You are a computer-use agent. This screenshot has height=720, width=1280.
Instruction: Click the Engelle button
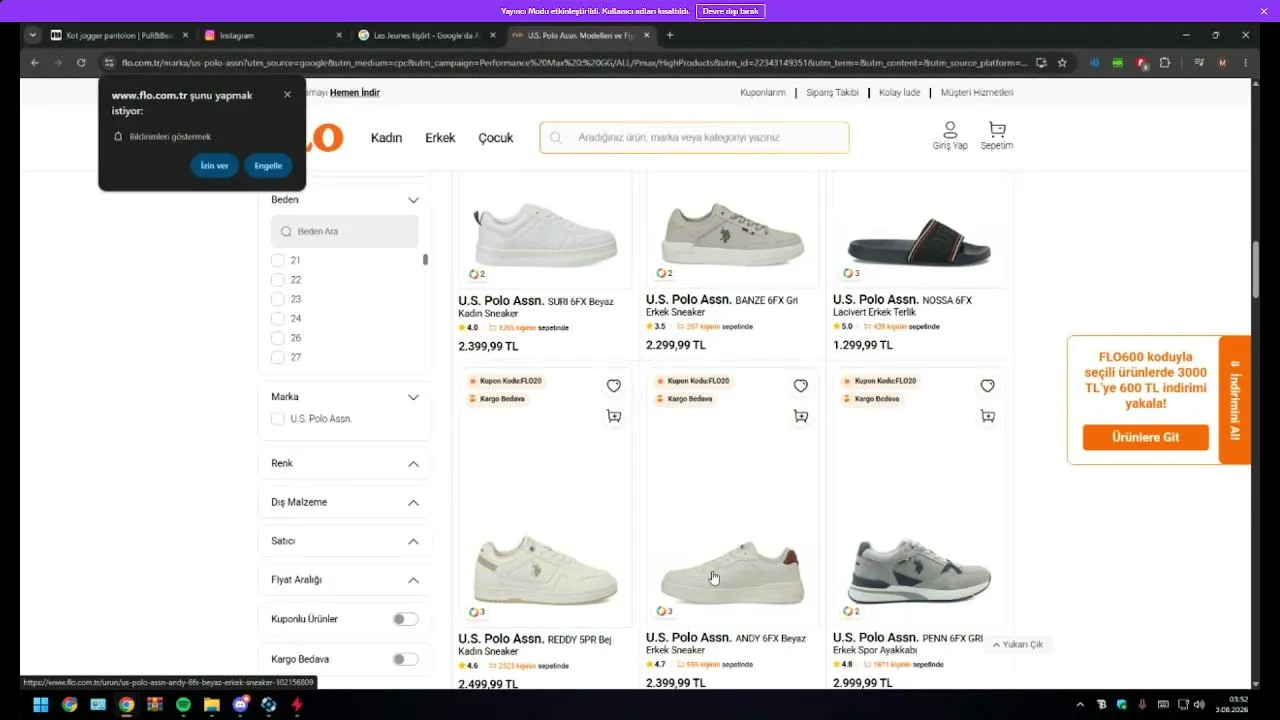pos(268,166)
